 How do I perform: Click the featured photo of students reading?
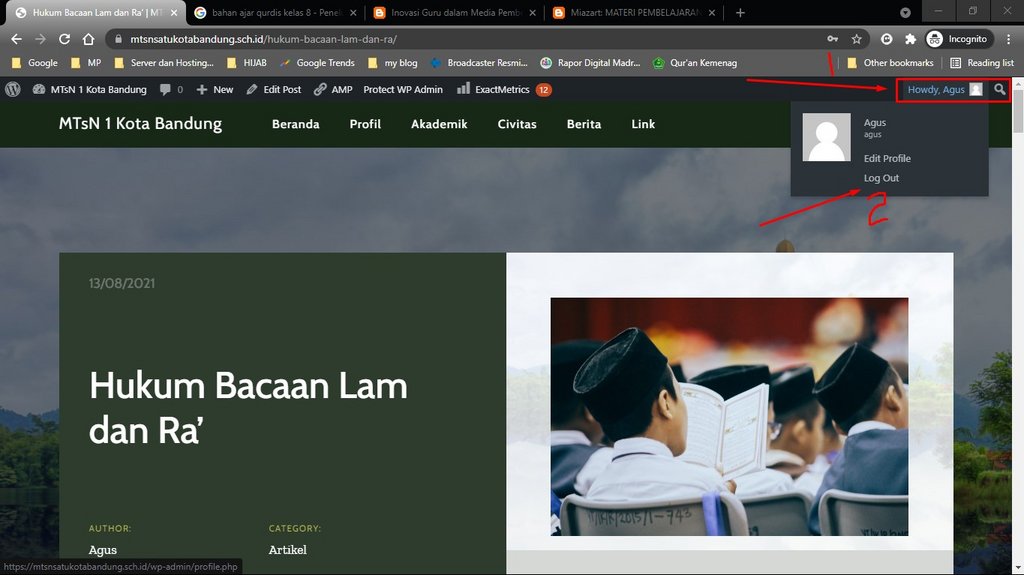point(729,416)
